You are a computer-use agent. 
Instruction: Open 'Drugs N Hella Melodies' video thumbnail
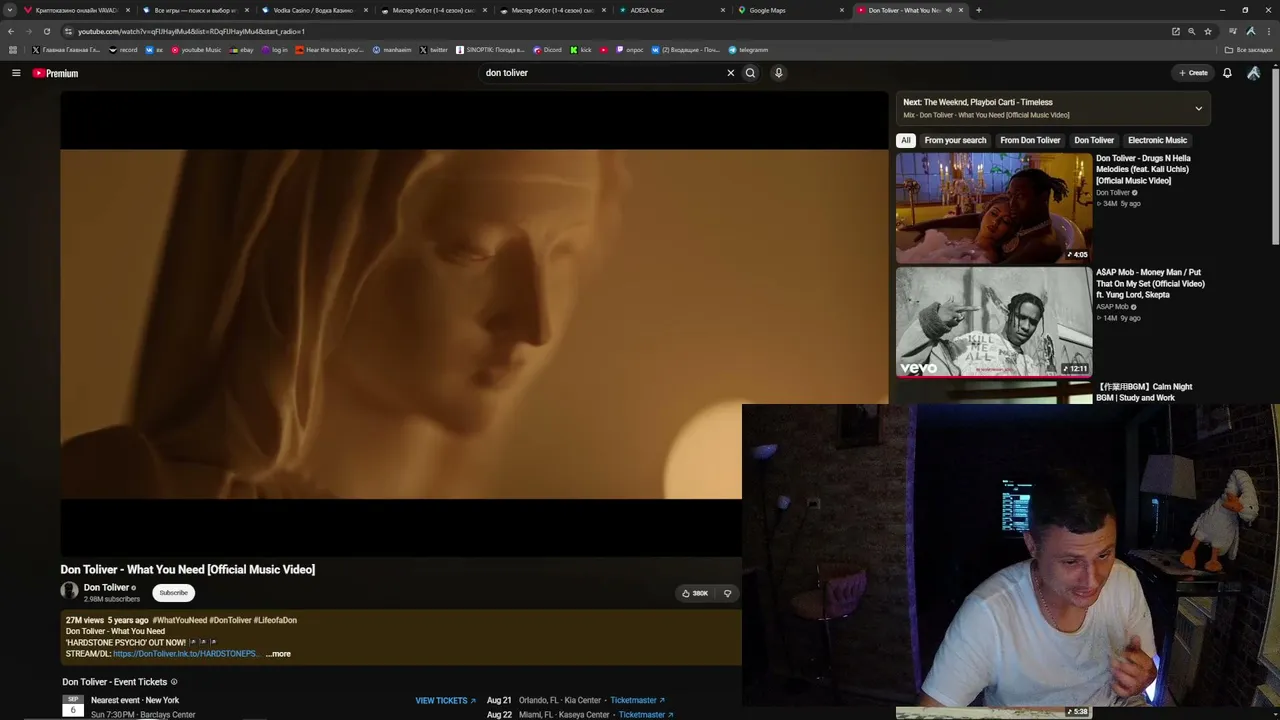(x=994, y=207)
